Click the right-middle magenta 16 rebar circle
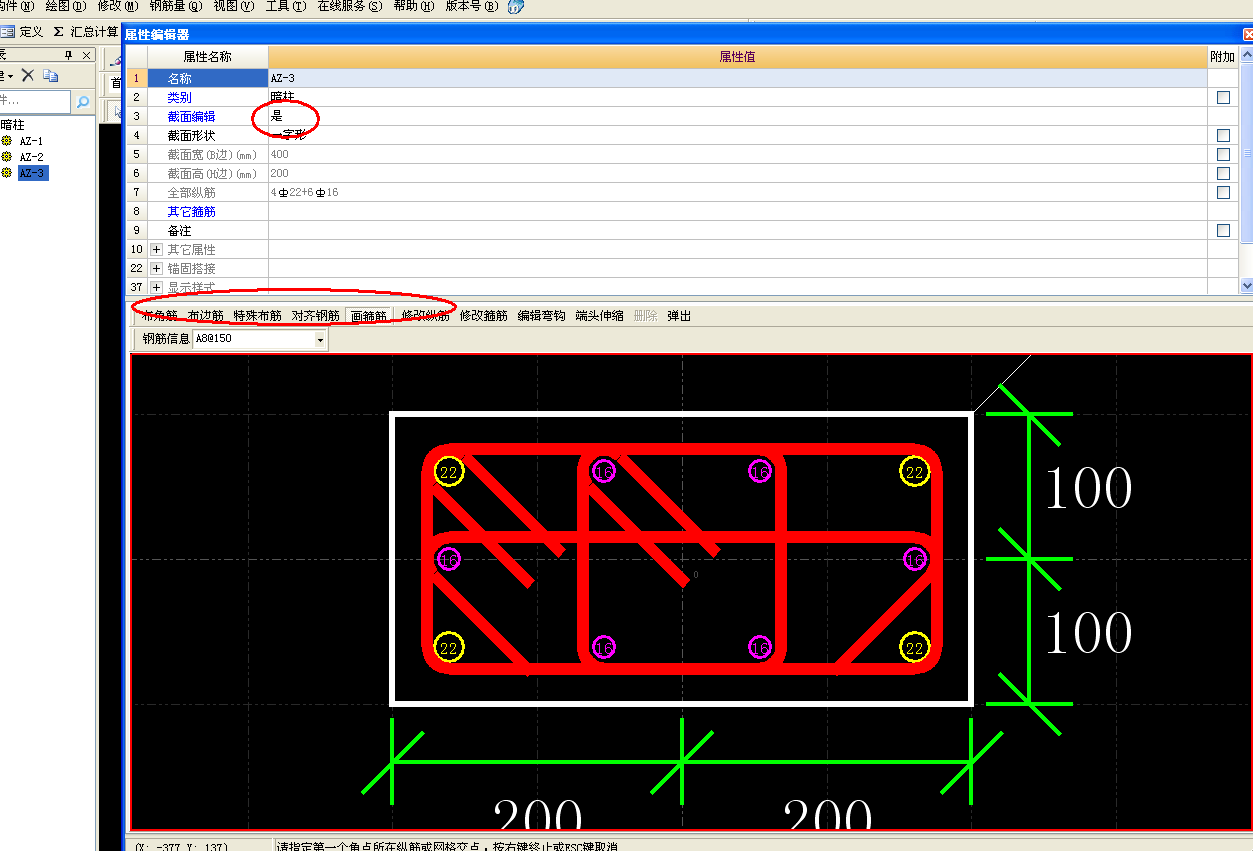 click(914, 560)
